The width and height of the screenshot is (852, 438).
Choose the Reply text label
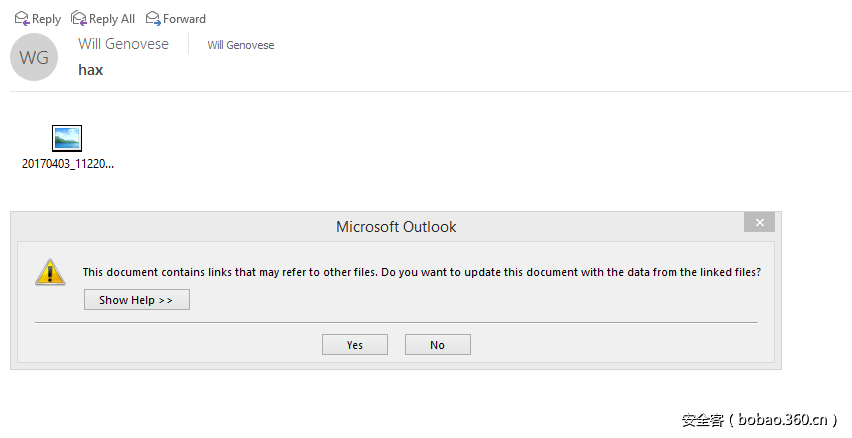click(46, 19)
